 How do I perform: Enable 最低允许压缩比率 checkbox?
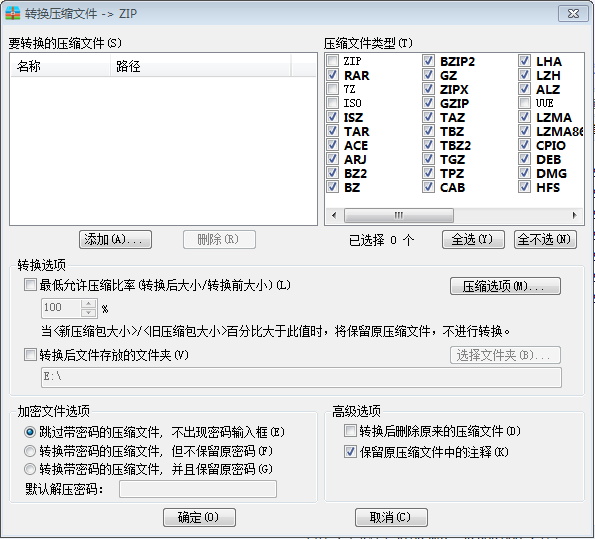tap(30, 285)
